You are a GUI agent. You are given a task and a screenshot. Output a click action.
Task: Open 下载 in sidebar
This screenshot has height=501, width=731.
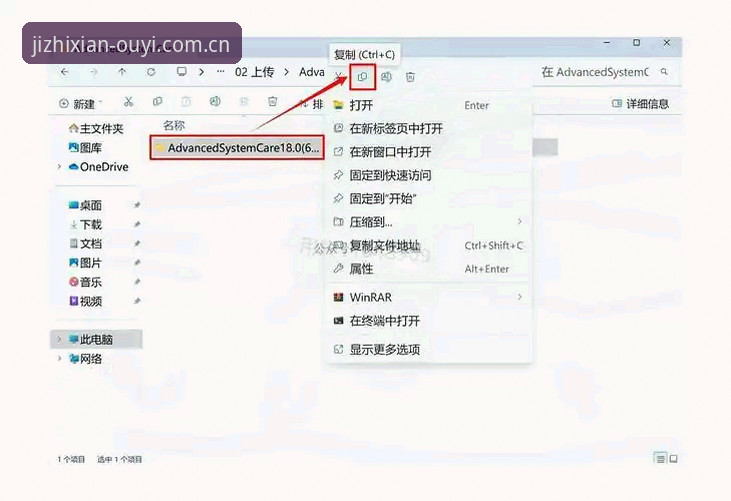pos(85,224)
